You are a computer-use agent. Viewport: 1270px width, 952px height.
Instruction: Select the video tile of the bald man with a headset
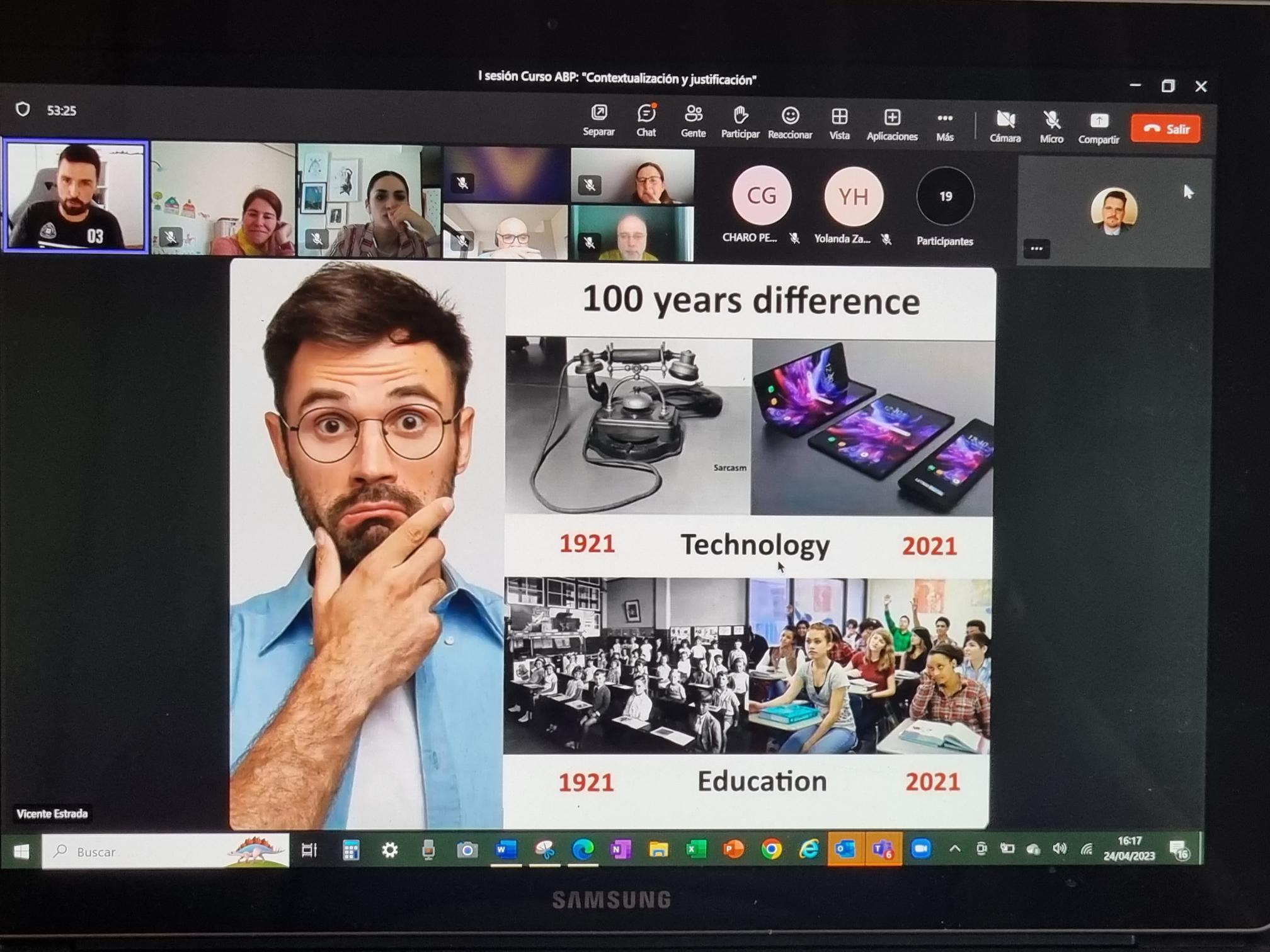505,232
